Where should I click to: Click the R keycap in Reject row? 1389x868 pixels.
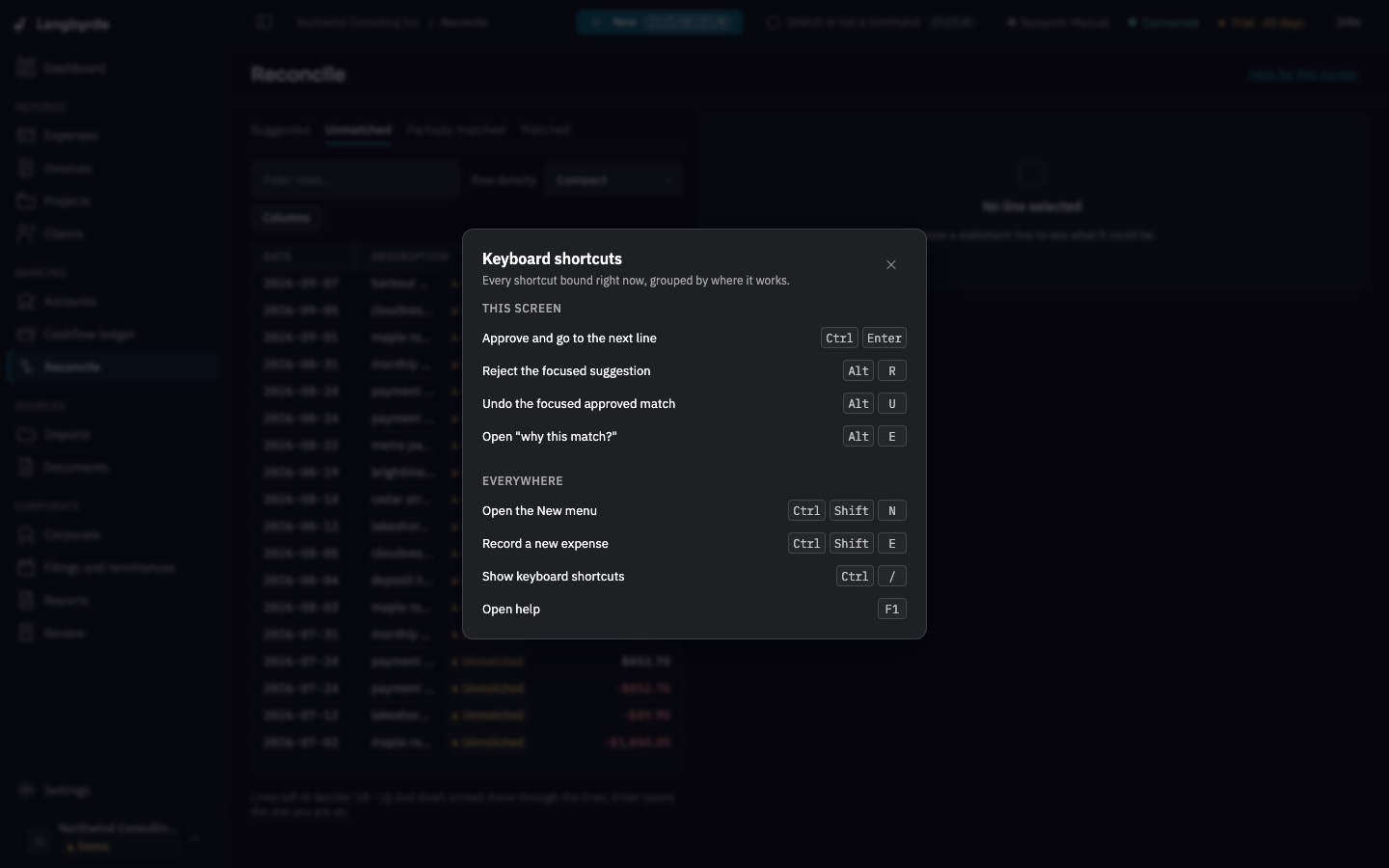[x=892, y=371]
